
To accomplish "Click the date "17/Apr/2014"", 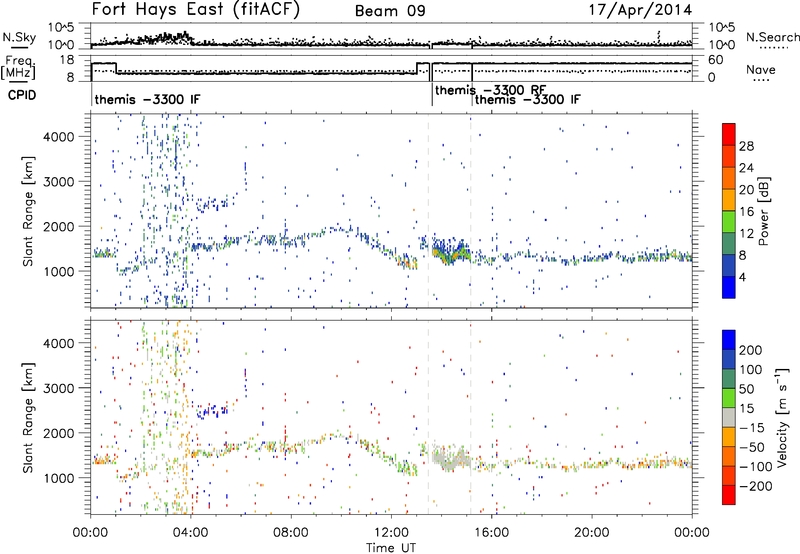I will [640, 10].
